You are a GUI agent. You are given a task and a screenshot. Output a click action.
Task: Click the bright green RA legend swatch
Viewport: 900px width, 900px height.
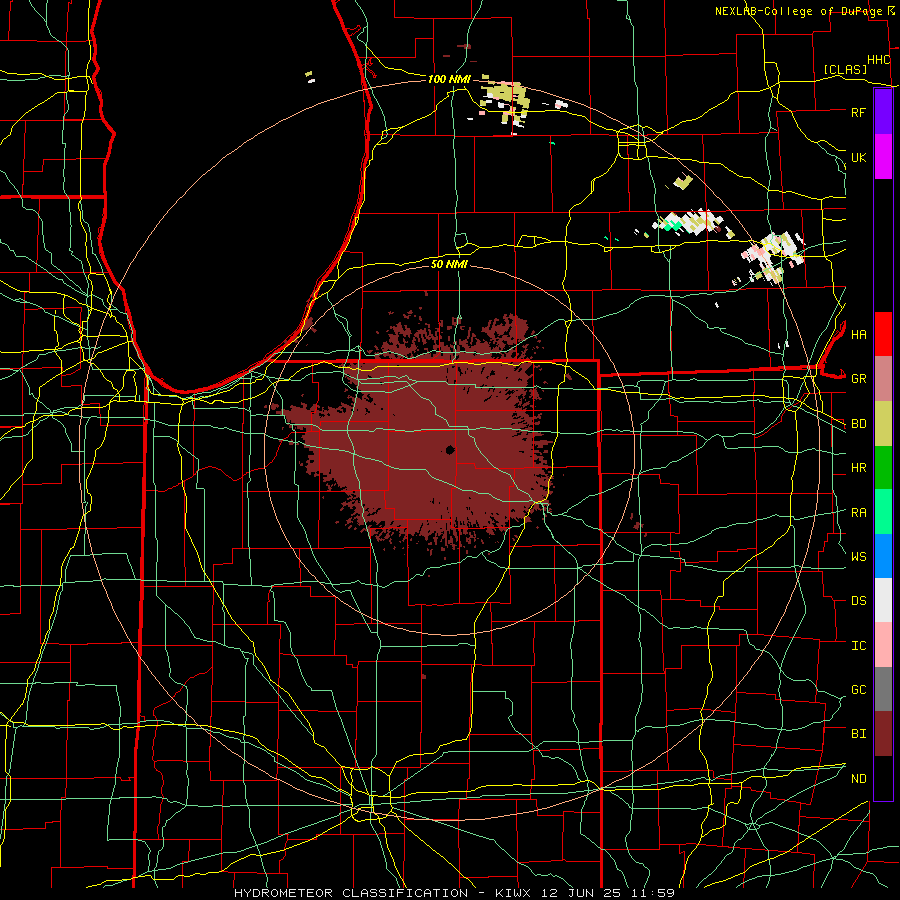[x=883, y=512]
